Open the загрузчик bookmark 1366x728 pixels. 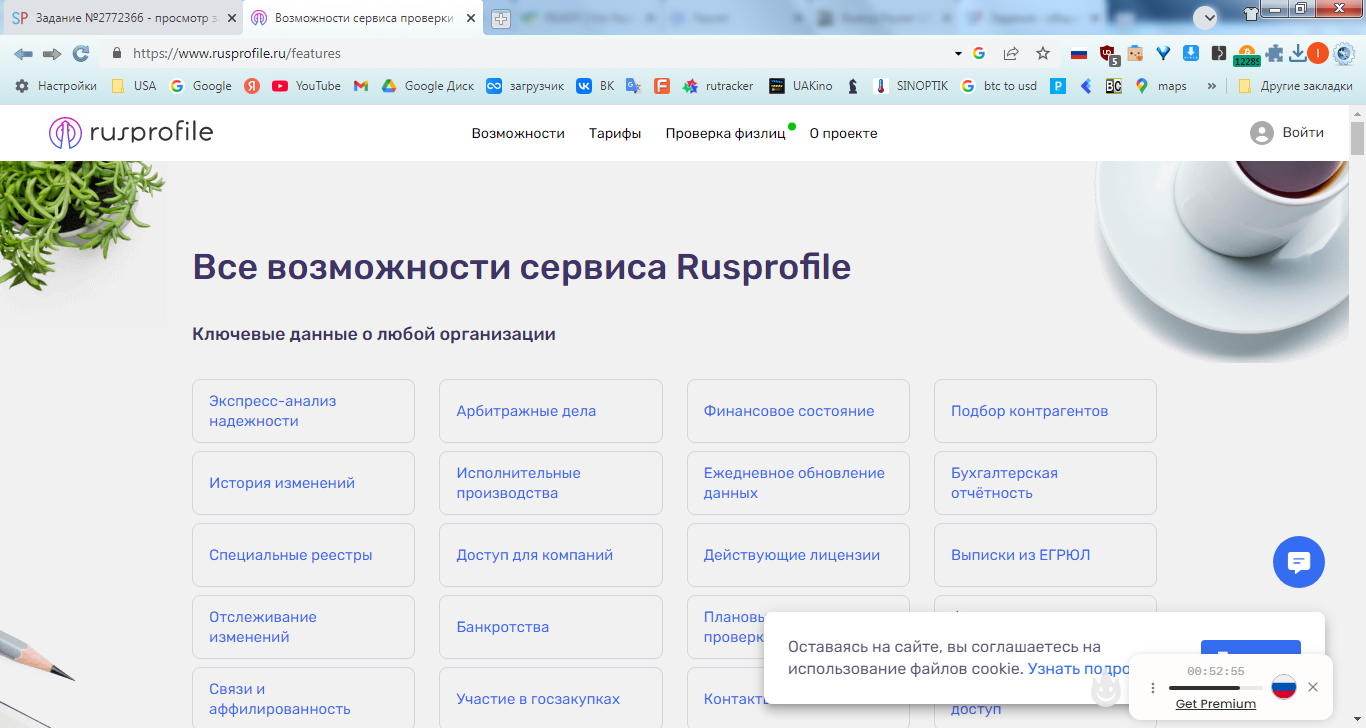tap(525, 86)
